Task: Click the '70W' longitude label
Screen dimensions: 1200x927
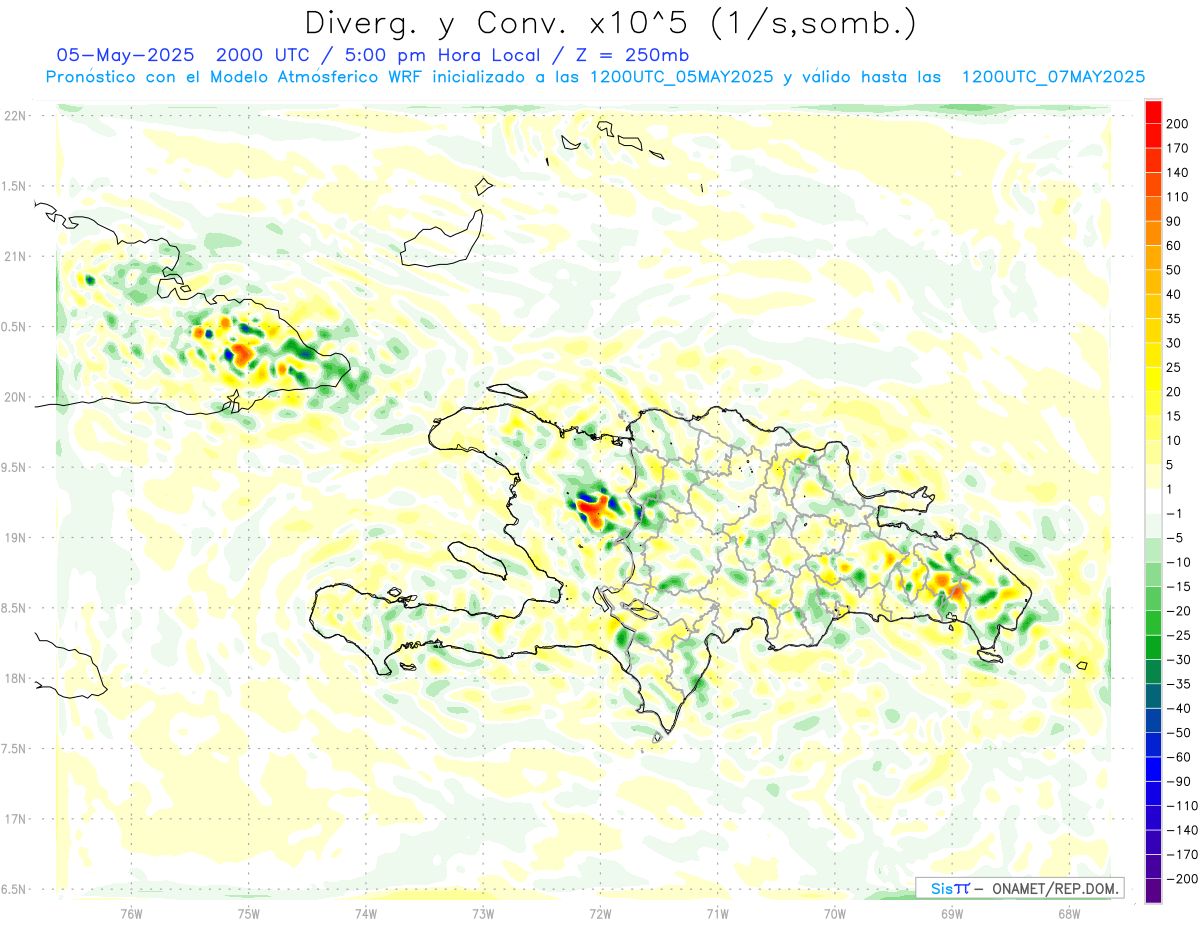Action: coord(835,913)
